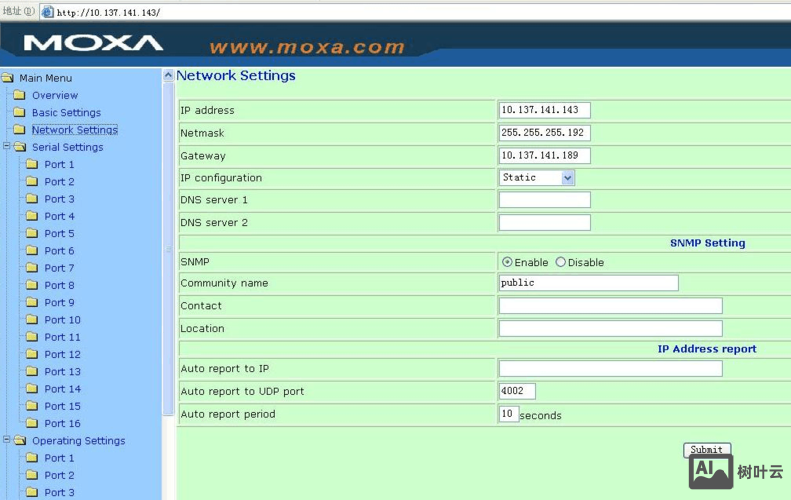Click the Gateway input field
This screenshot has width=791, height=500.
545,155
